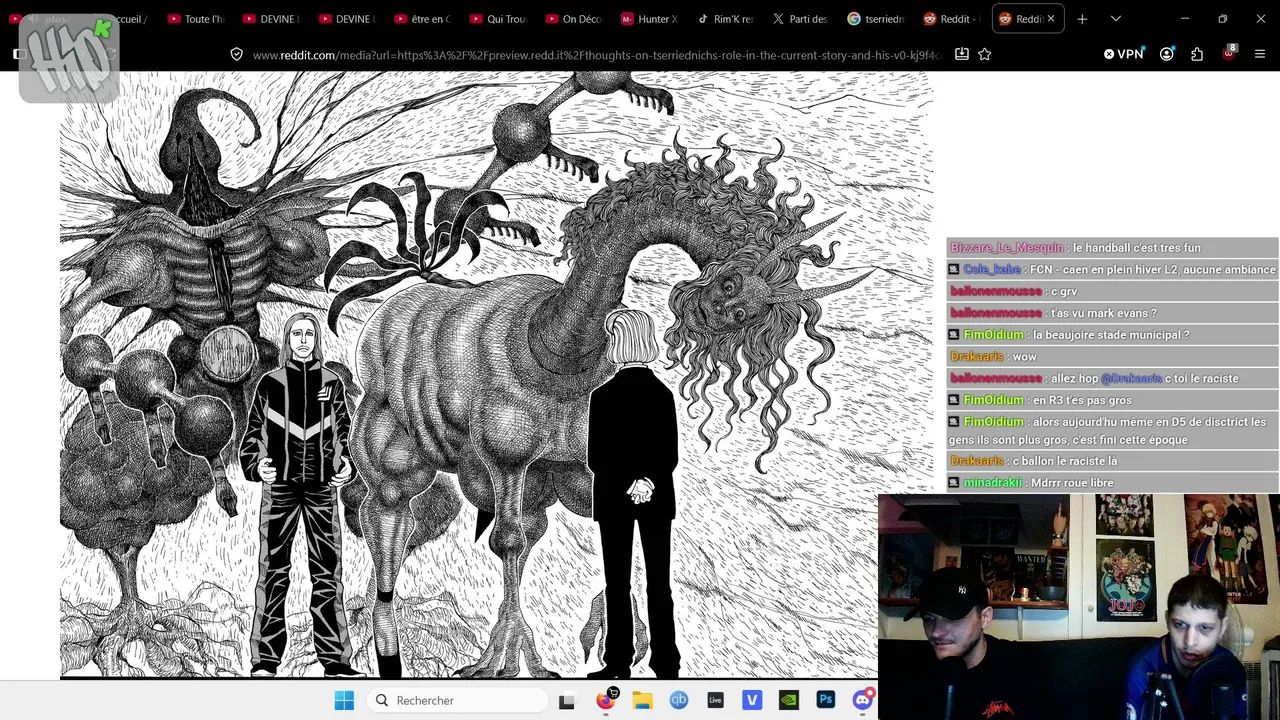Screen dimensions: 1280x720
Task: Switch to the "Qui Trouv" tab
Action: 498,19
